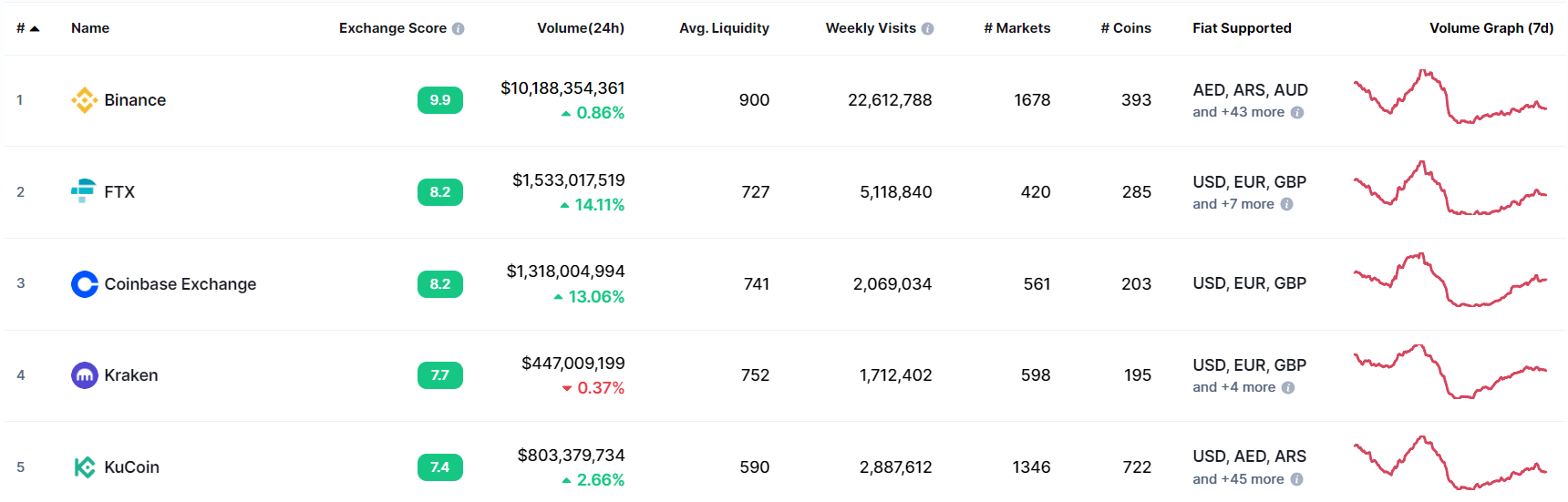Image resolution: width=1568 pixels, height=502 pixels.
Task: Click info icon beside Binance's +43 more
Action: [x=1297, y=113]
